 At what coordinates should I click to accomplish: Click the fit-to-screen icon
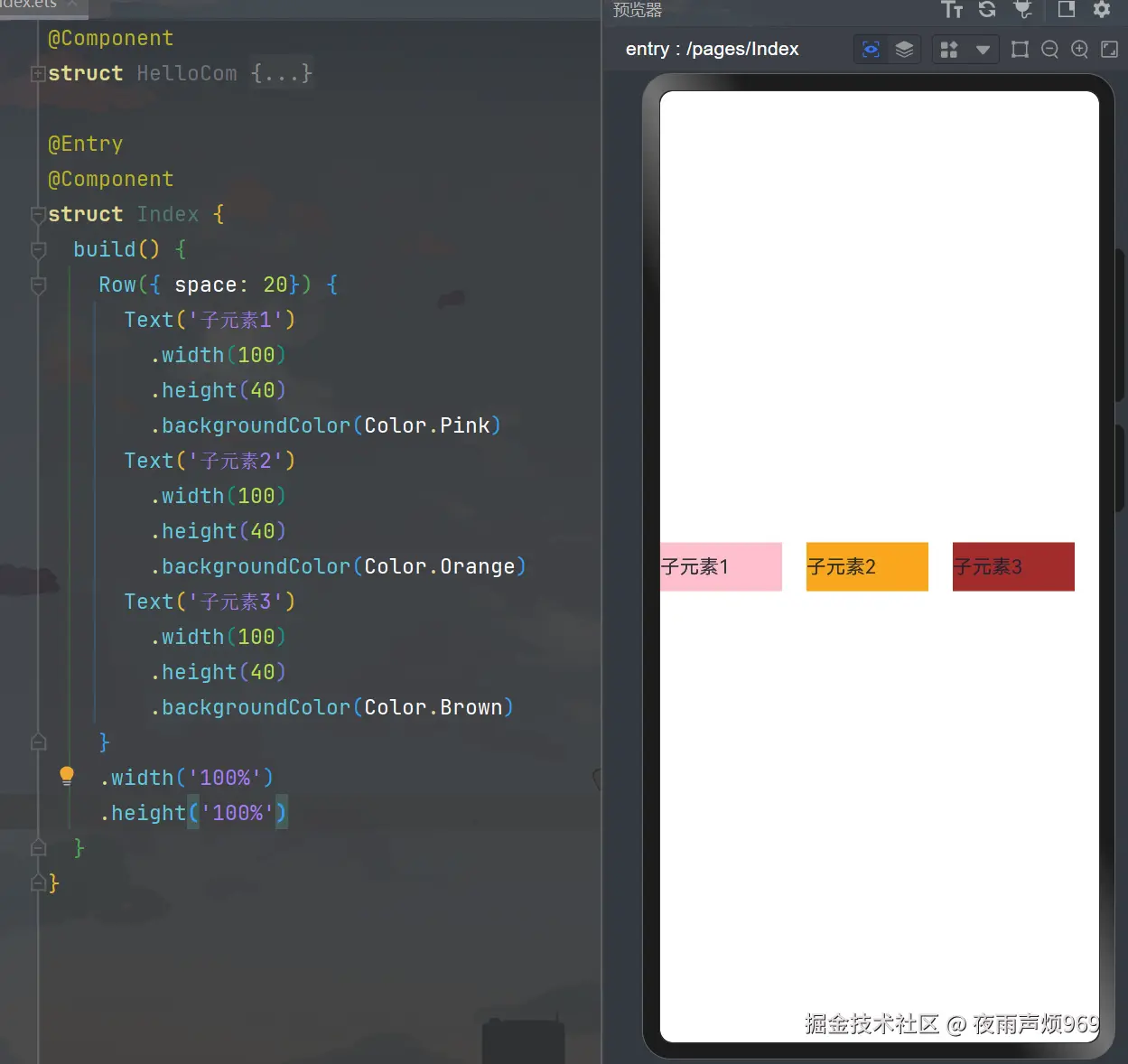click(x=1110, y=50)
